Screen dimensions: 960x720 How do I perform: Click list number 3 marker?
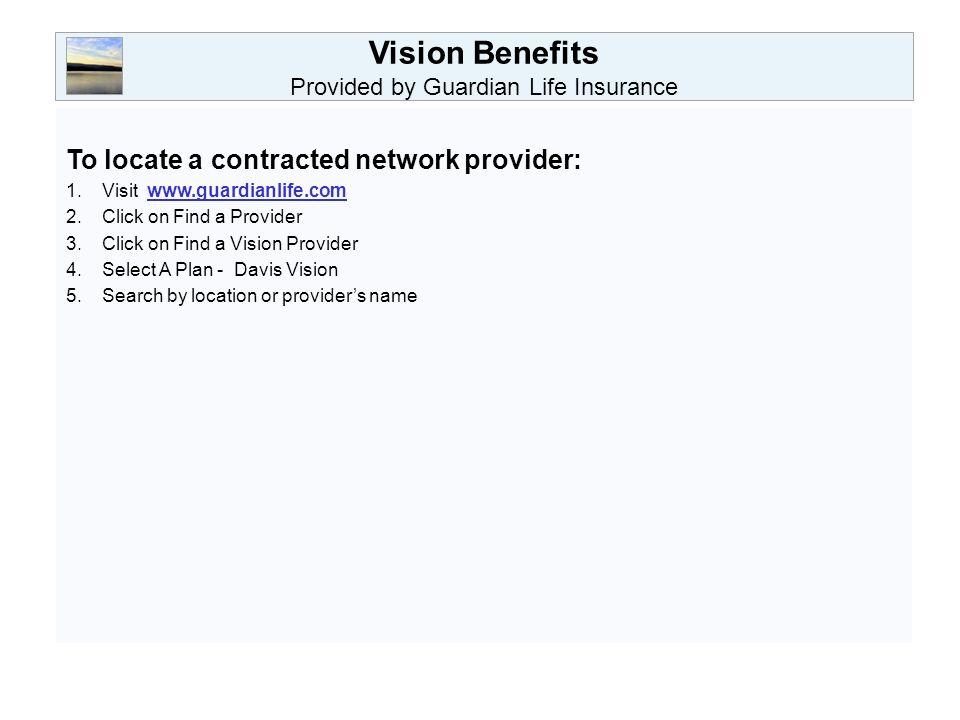(x=73, y=244)
